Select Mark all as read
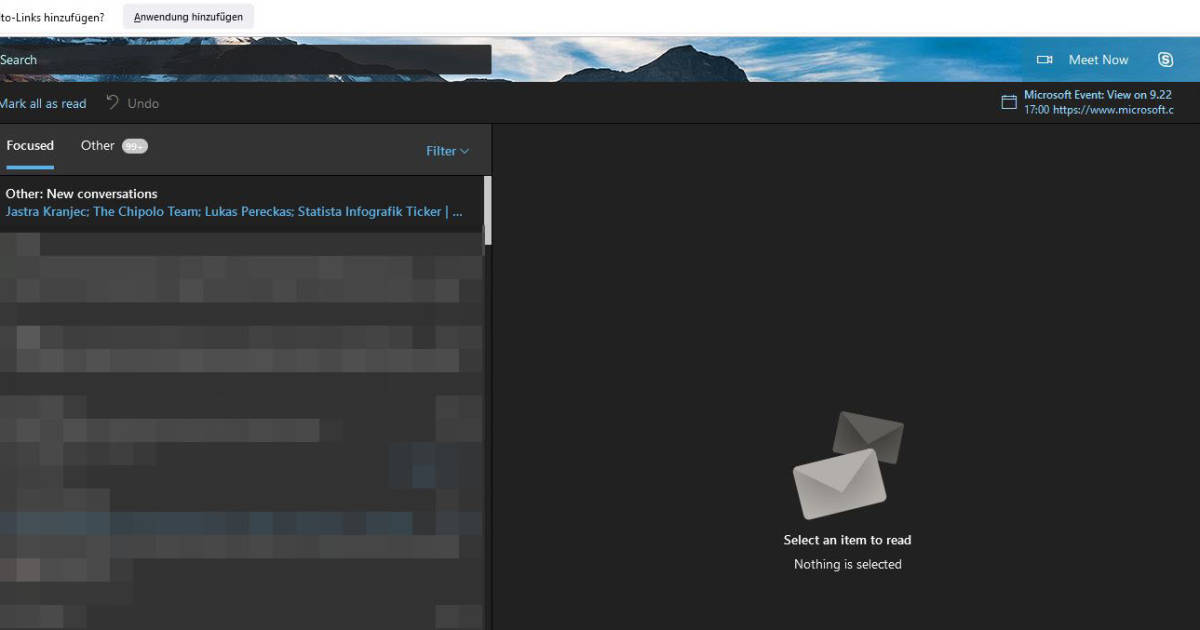The height and width of the screenshot is (630, 1200). point(43,103)
